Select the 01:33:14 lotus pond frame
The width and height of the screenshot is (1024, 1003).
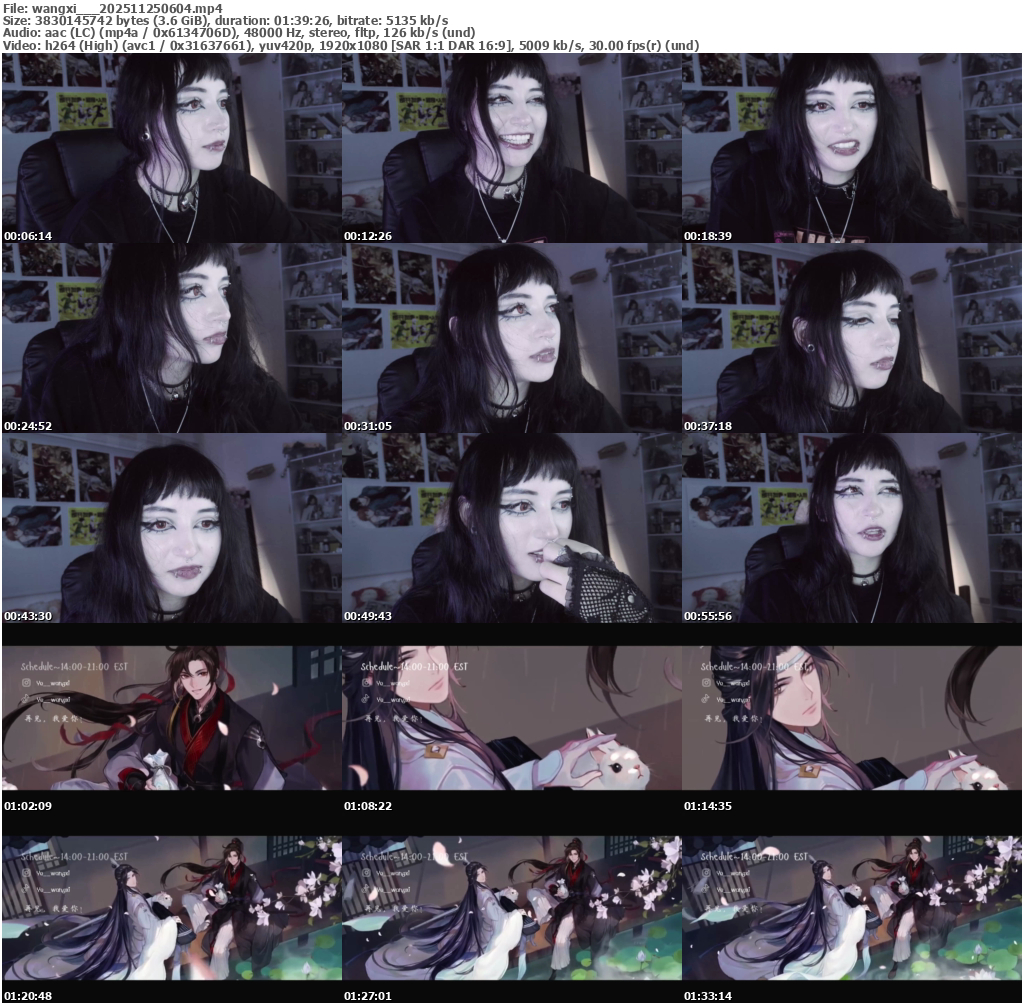pyautogui.click(x=852, y=908)
